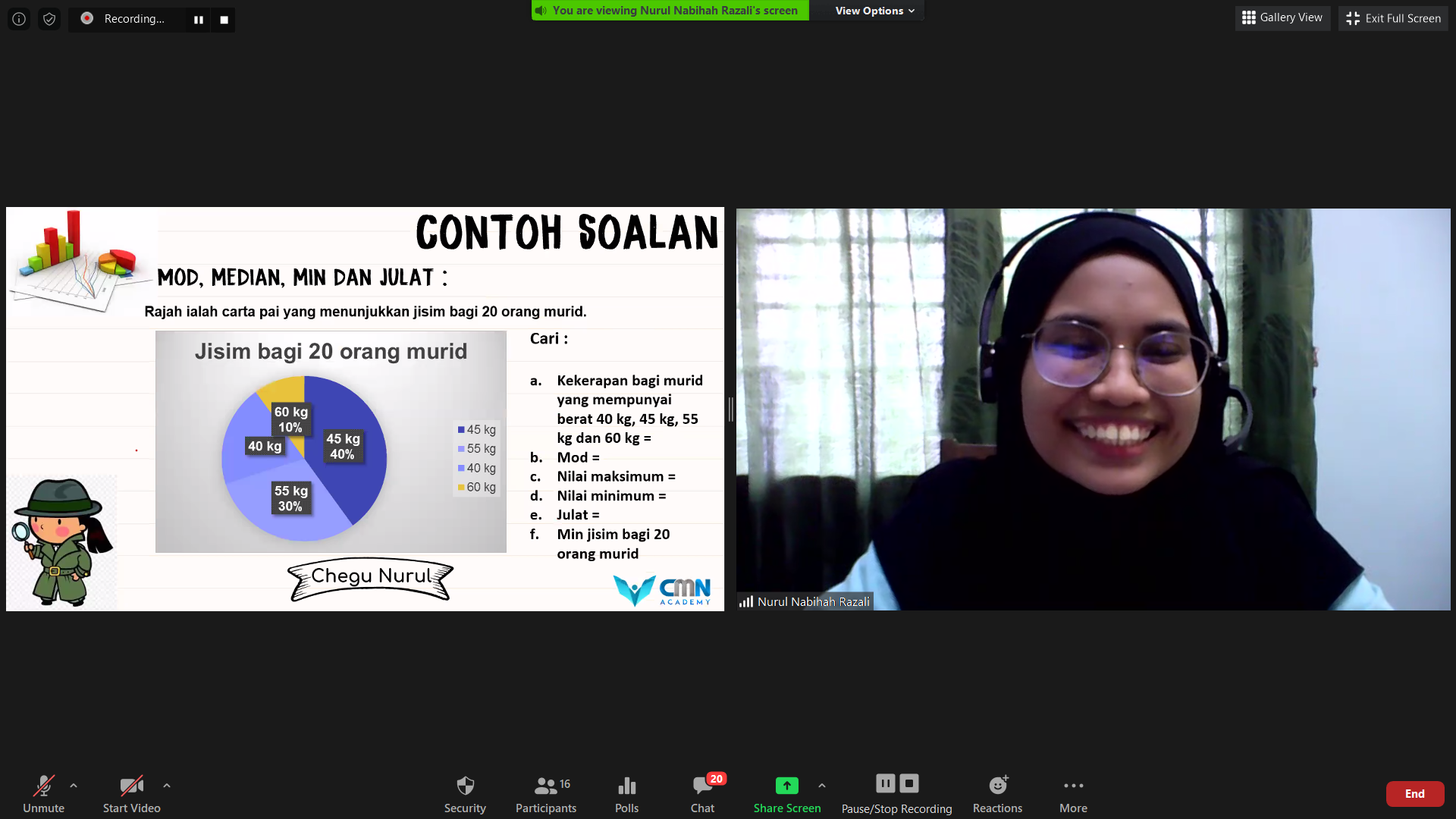This screenshot has height=819, width=1456.
Task: Open the Participants panel
Action: [545, 793]
